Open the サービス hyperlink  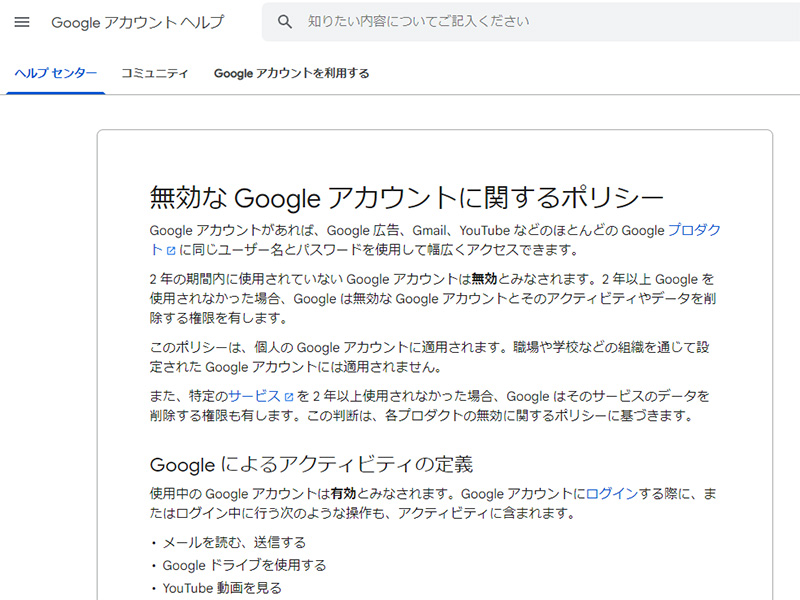click(x=254, y=396)
